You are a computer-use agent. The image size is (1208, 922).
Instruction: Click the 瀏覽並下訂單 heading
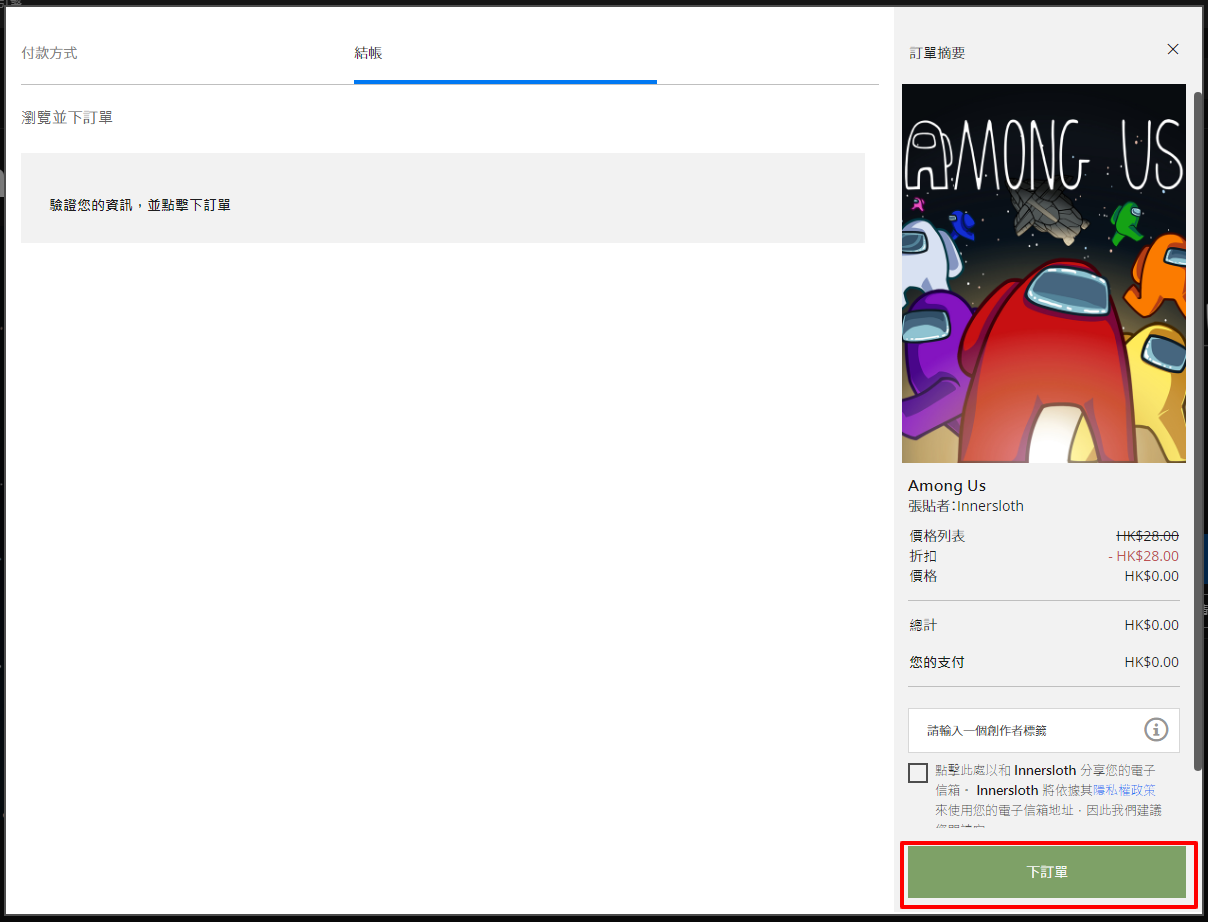coord(67,118)
